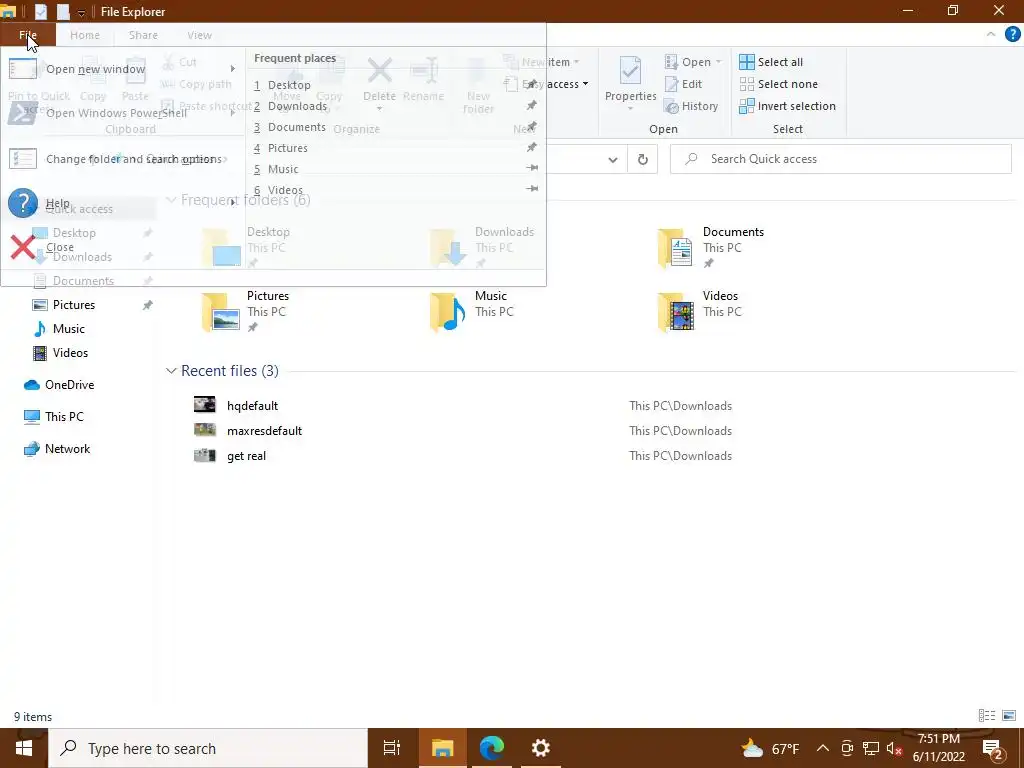Click the Properties ribbon icon
Screen dimensions: 1024x768
630,71
